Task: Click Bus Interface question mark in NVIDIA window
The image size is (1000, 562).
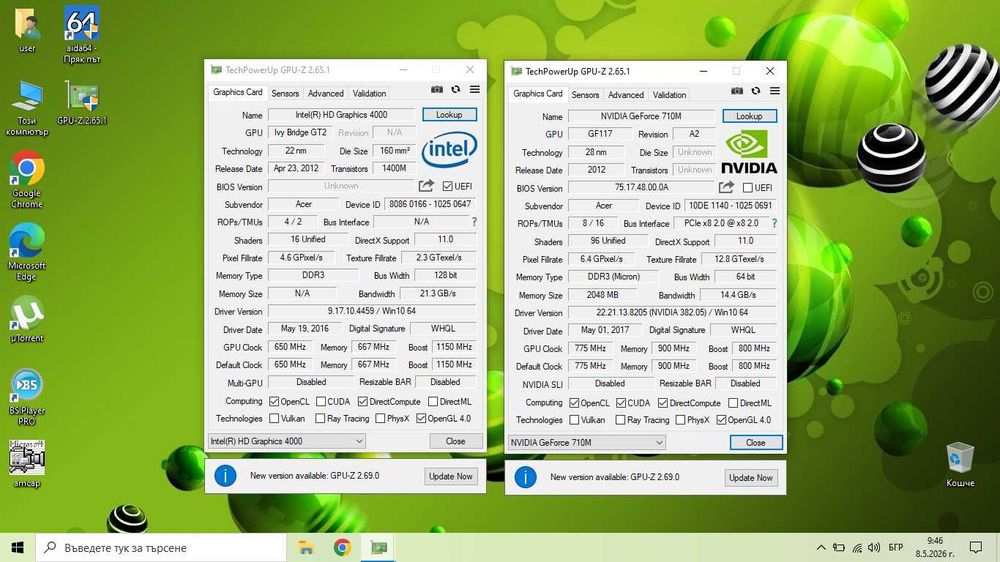Action: point(774,223)
